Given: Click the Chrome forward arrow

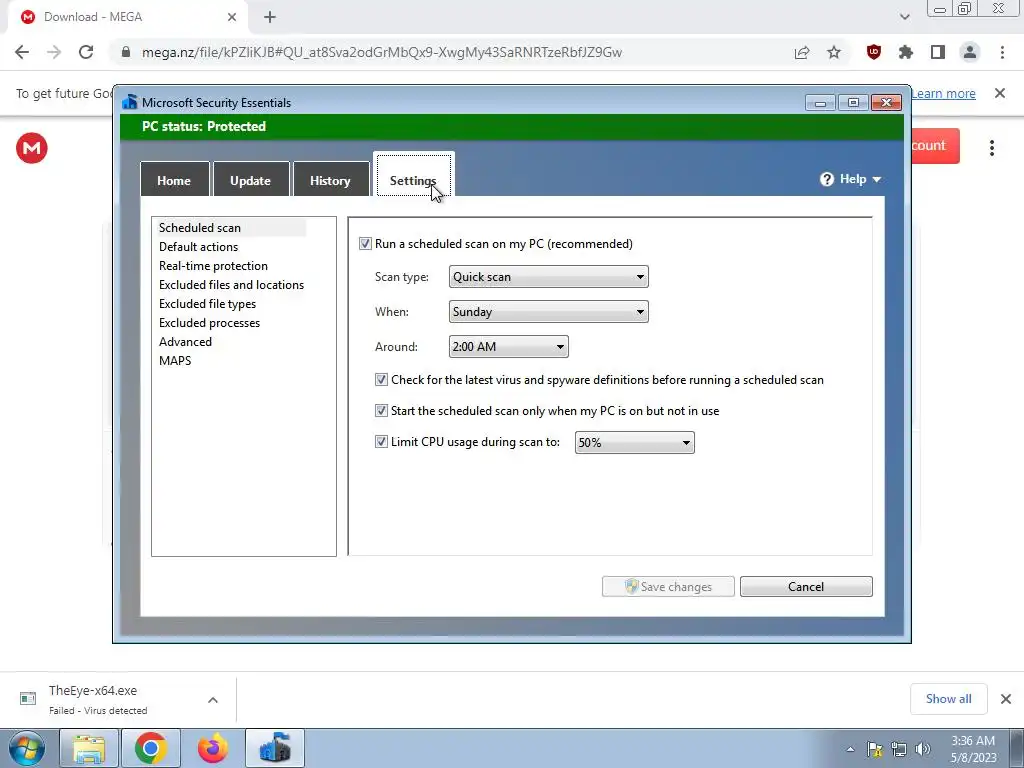Looking at the screenshot, I should point(54,52).
